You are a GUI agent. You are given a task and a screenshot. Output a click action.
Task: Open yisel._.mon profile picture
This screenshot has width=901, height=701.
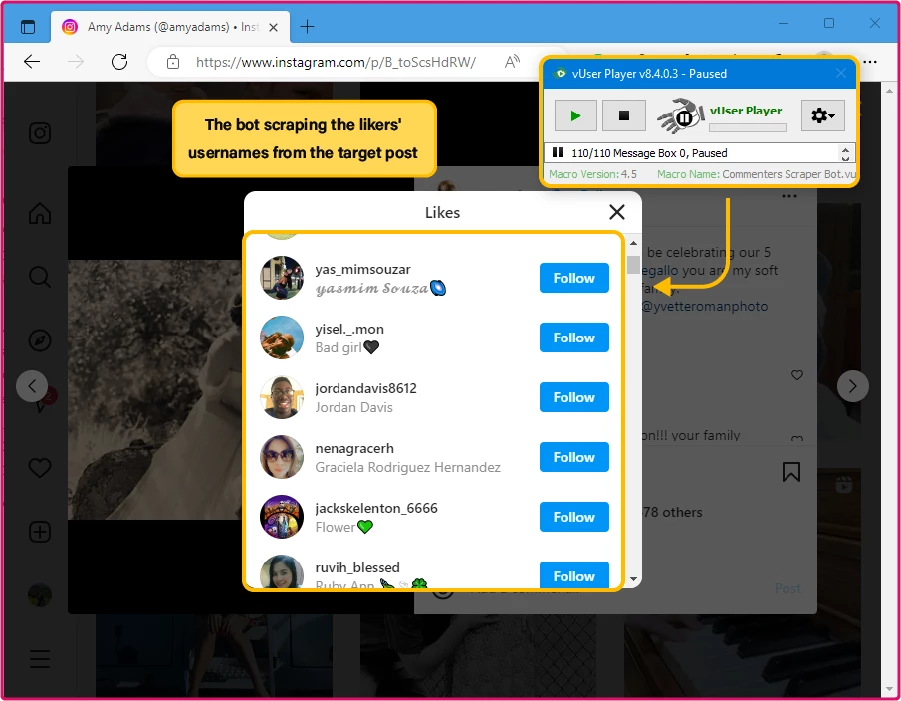[x=282, y=338]
